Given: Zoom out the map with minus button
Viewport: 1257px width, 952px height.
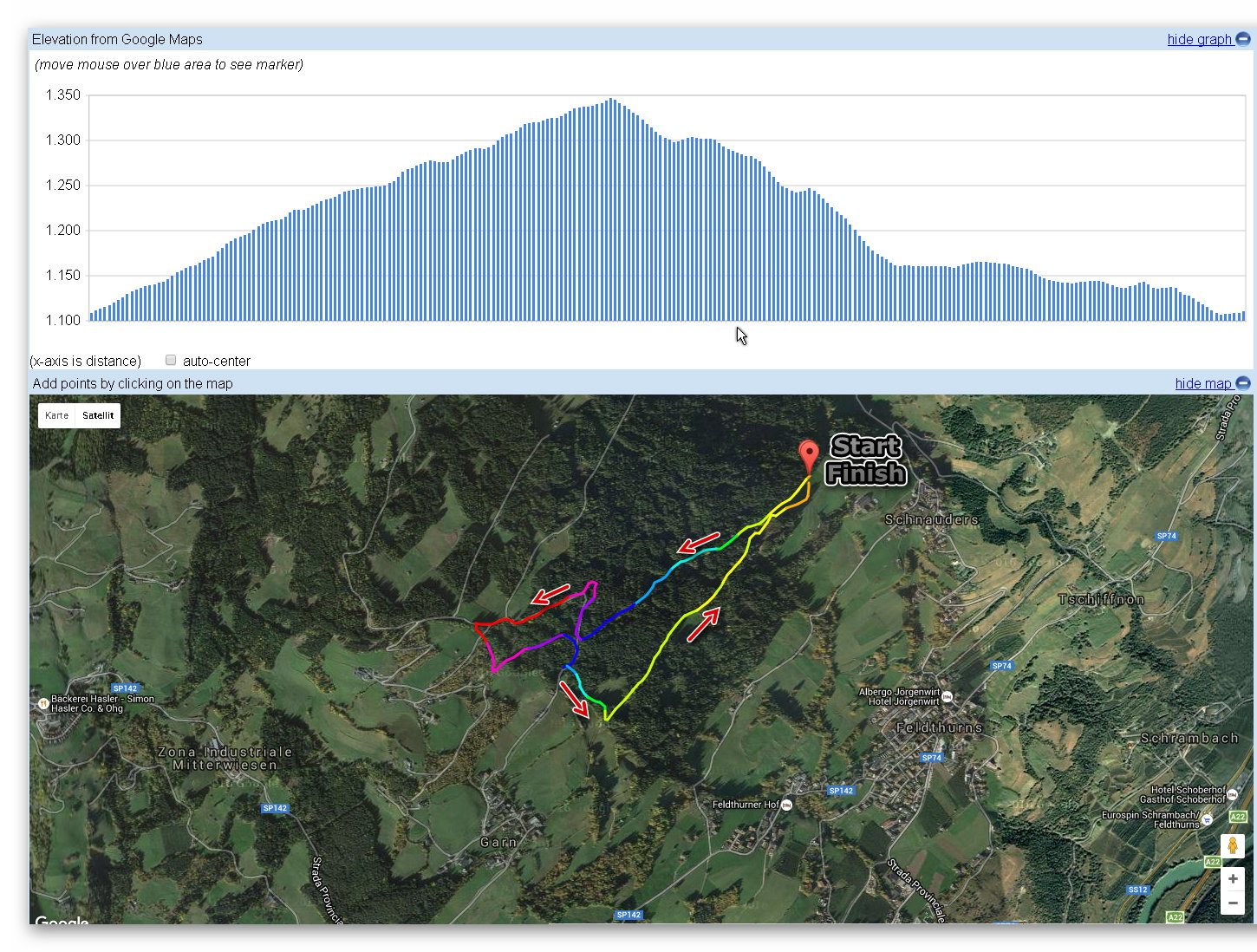Looking at the screenshot, I should pyautogui.click(x=1232, y=903).
